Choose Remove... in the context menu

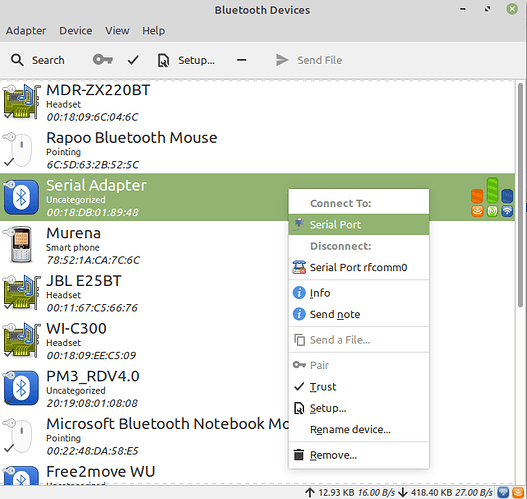tap(359, 455)
